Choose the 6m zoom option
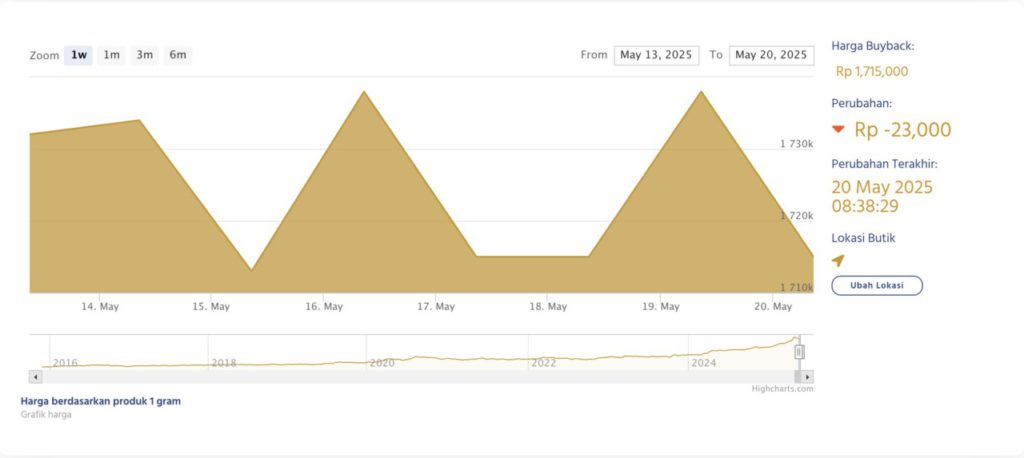 [177, 55]
